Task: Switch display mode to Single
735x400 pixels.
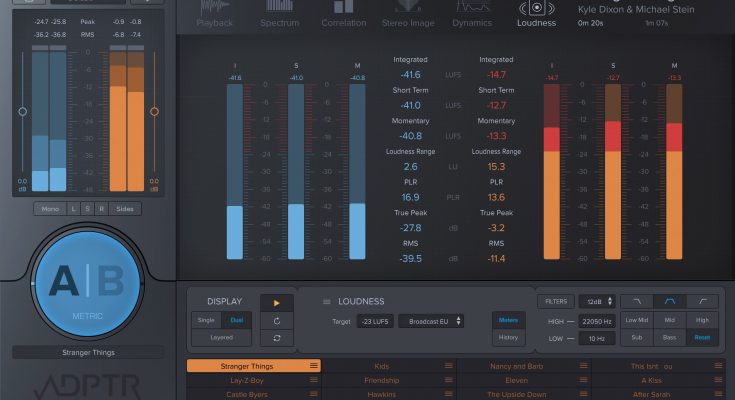Action: pyautogui.click(x=206, y=320)
